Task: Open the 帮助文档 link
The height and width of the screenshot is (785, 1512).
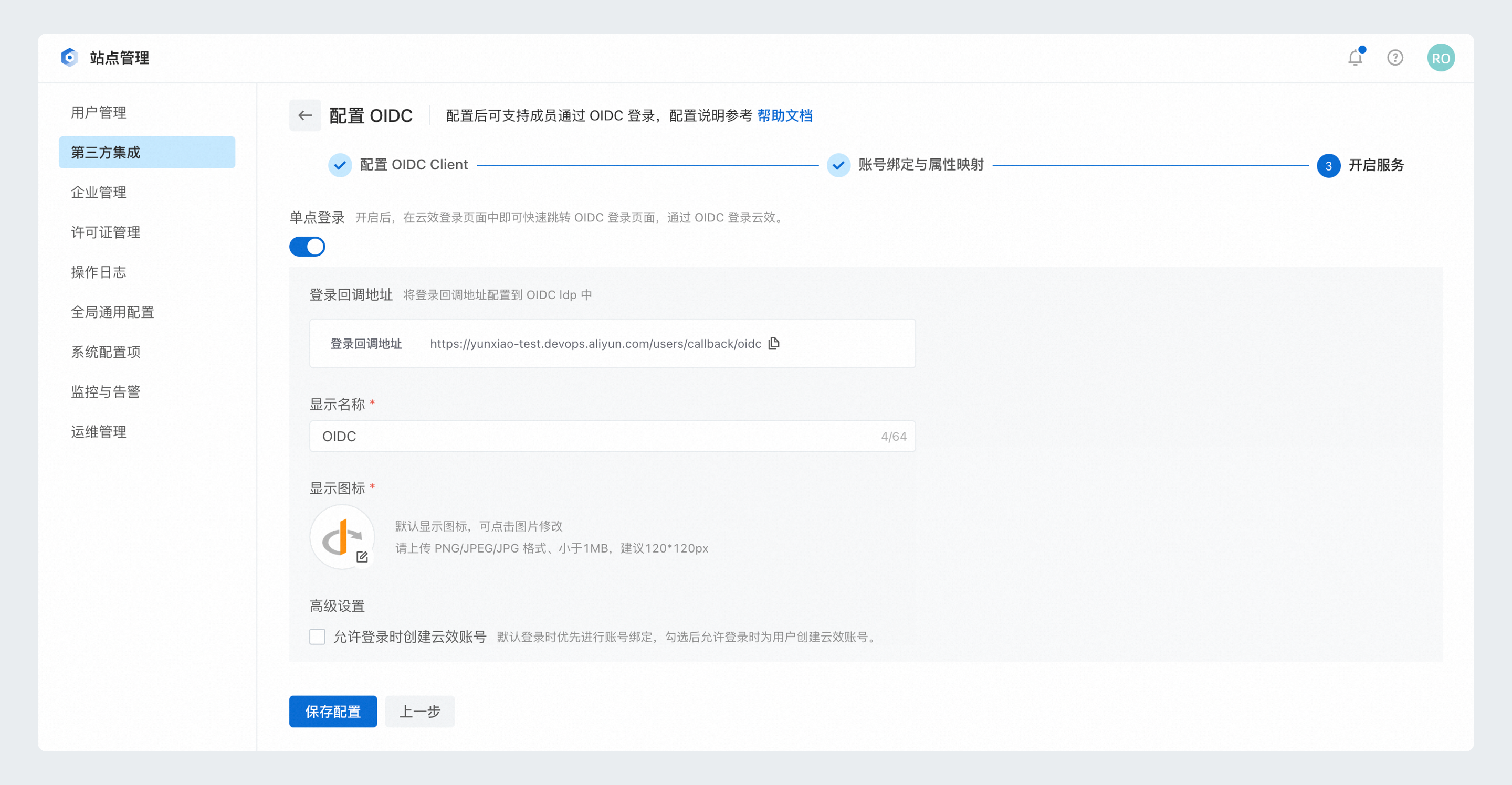Action: (x=785, y=115)
